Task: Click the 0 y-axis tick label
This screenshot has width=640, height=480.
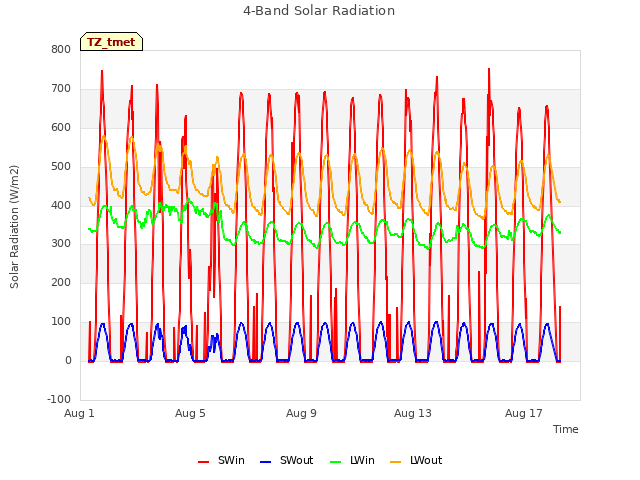Action: coord(68,360)
